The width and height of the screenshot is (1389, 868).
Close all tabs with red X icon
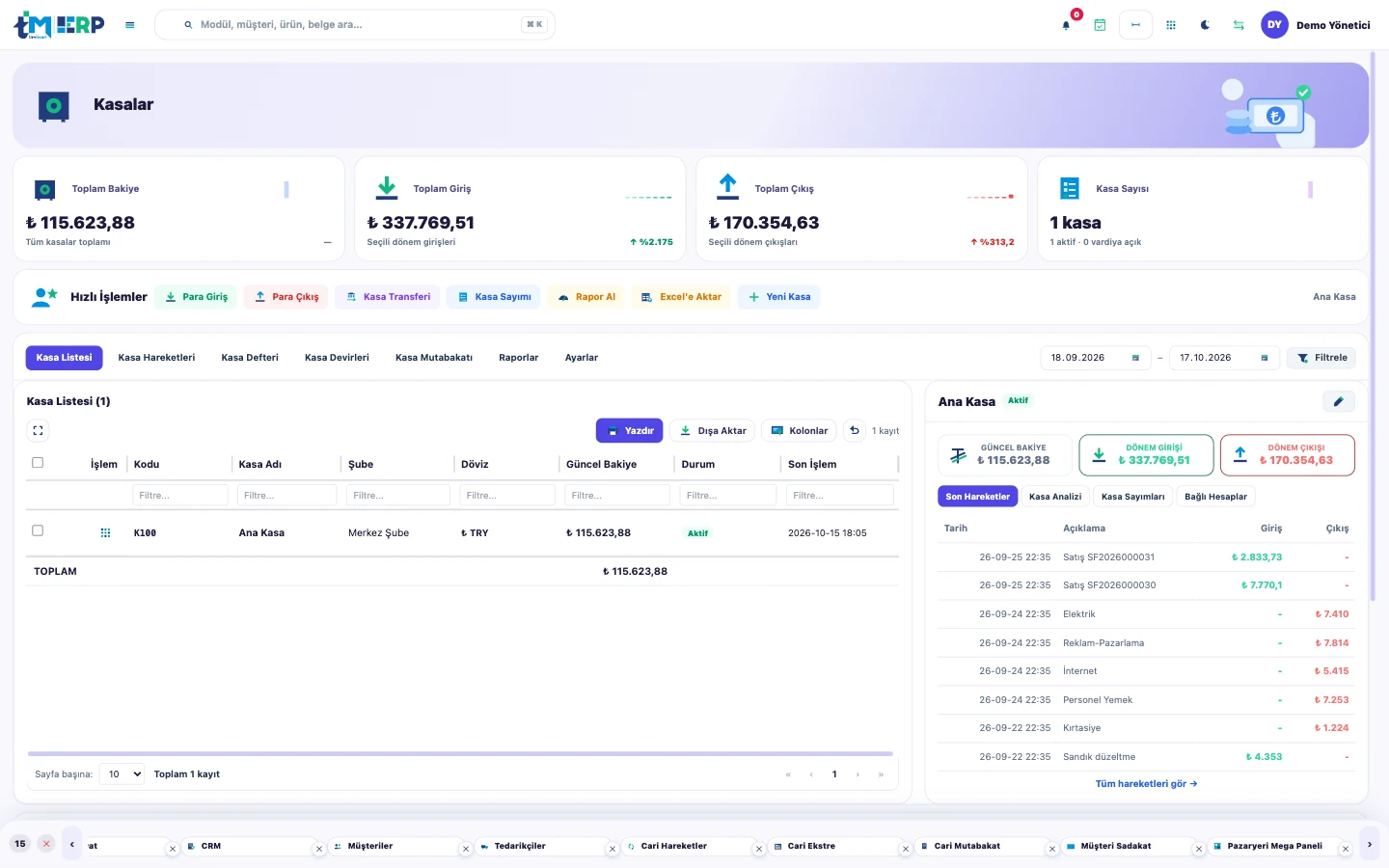(46, 844)
